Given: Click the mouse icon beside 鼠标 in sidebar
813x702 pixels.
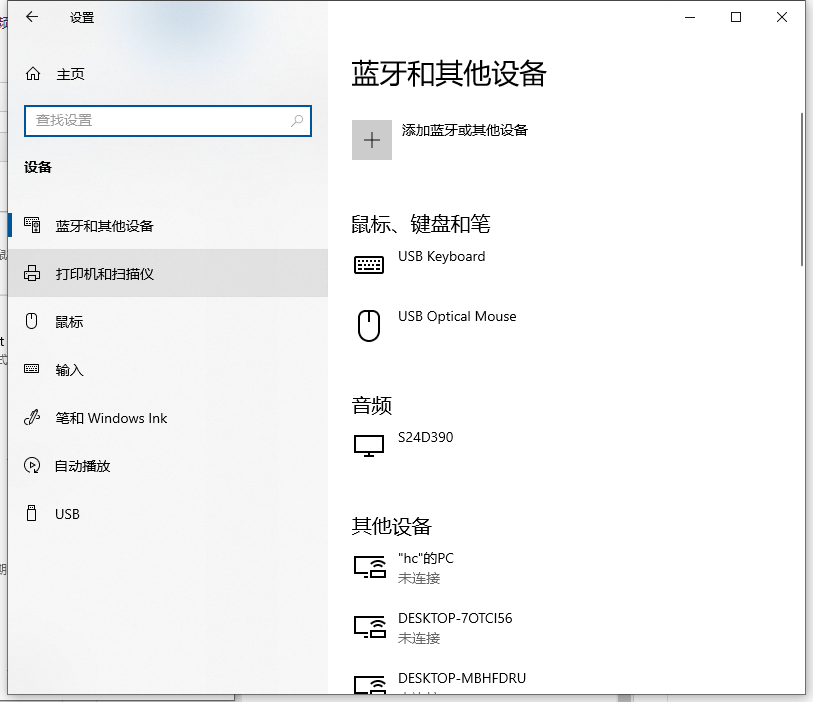Looking at the screenshot, I should click(x=31, y=321).
